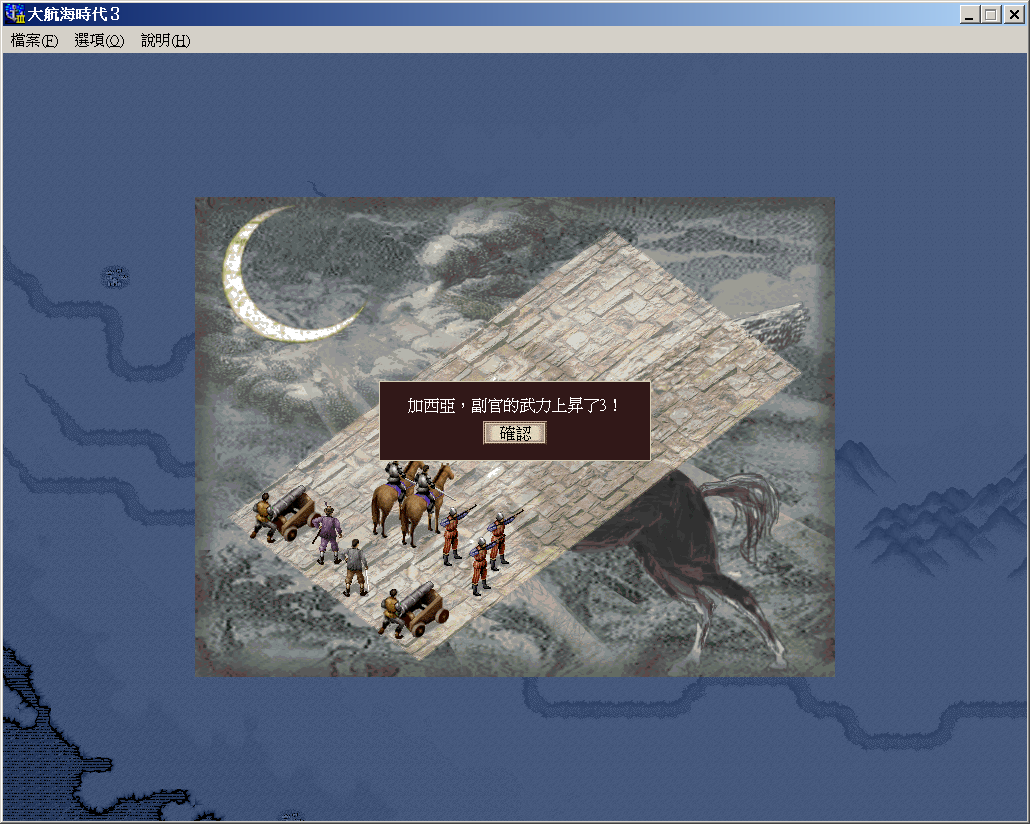Open the 檔案(F) menu

click(x=34, y=41)
